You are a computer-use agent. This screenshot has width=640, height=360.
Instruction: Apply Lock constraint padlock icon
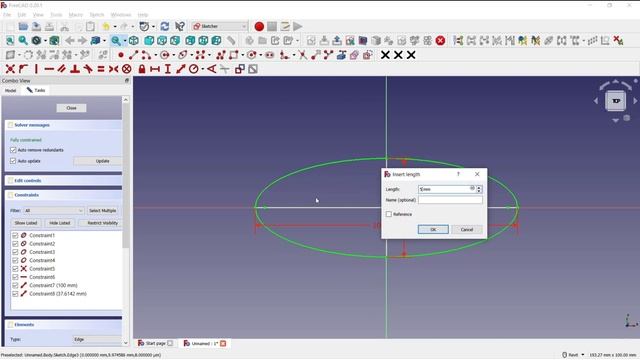tap(142, 69)
